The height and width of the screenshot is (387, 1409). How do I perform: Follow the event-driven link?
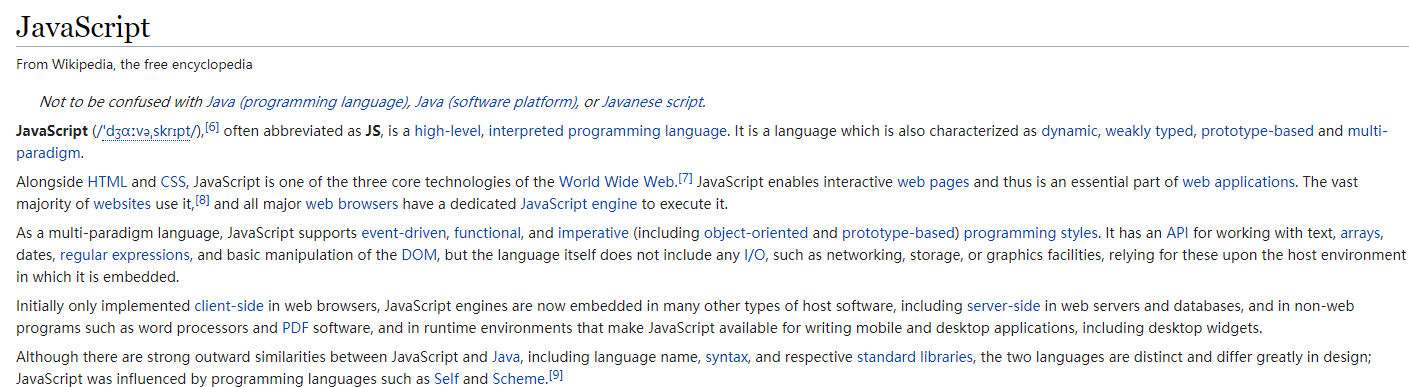tap(403, 233)
